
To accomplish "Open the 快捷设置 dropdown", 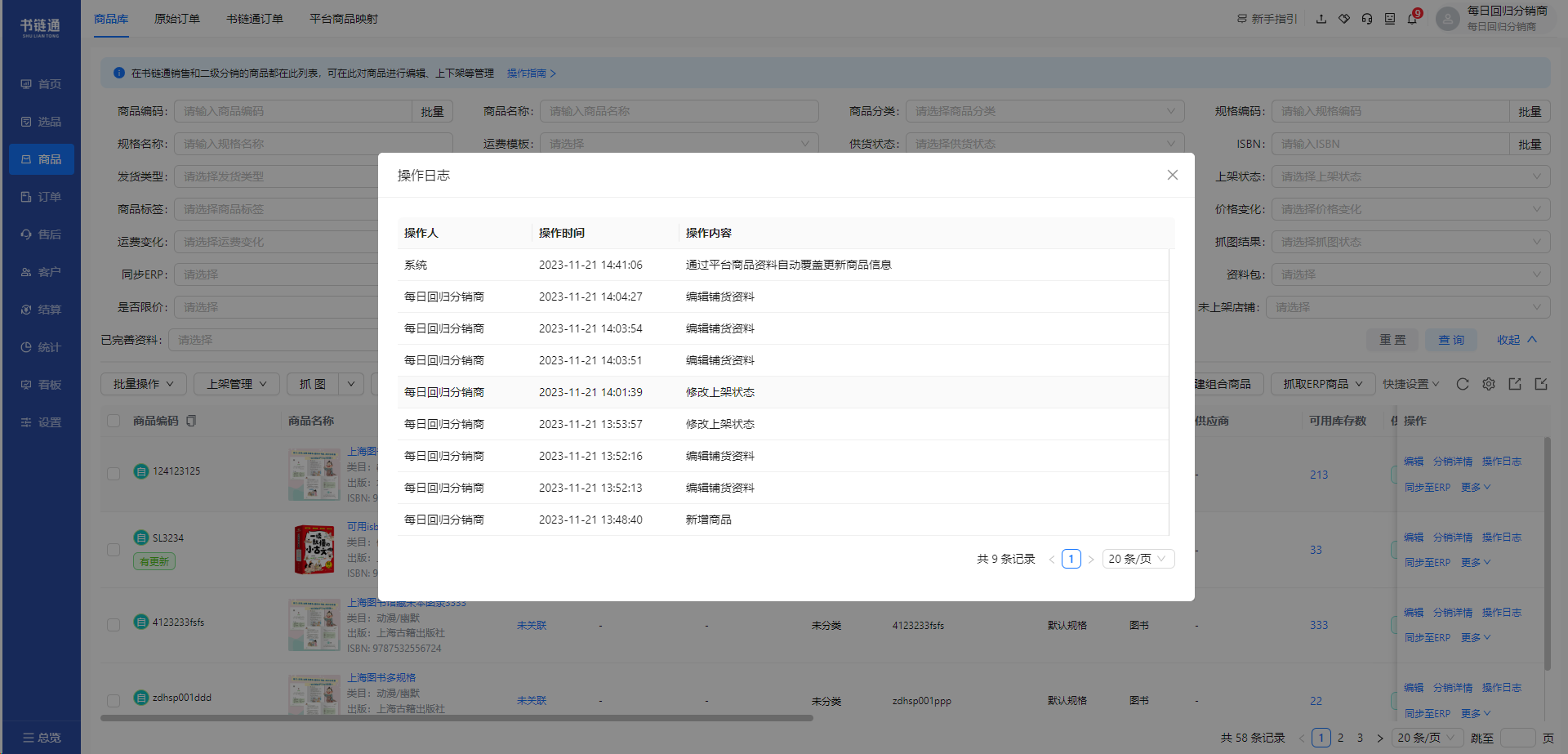I will point(1410,384).
